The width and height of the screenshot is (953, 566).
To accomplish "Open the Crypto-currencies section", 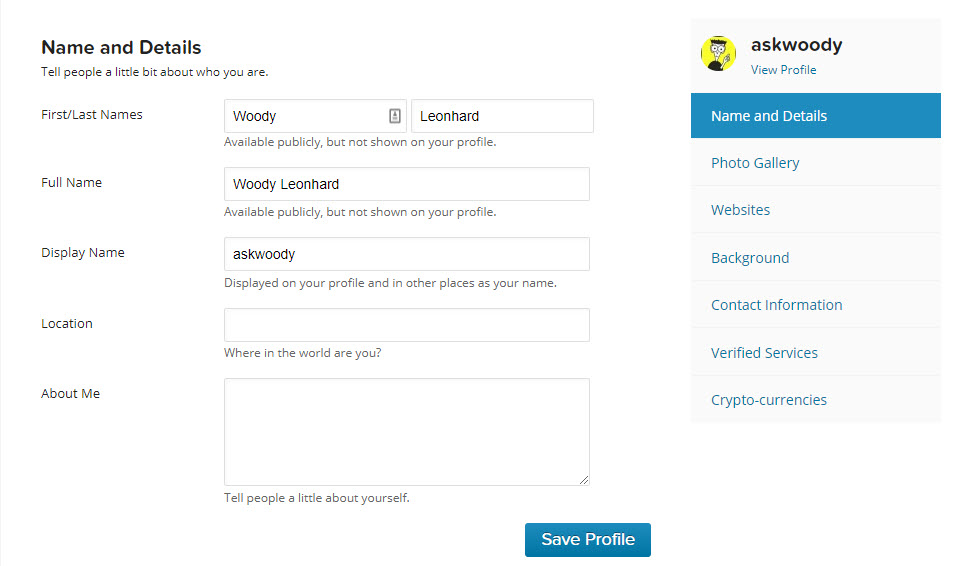I will coord(768,400).
